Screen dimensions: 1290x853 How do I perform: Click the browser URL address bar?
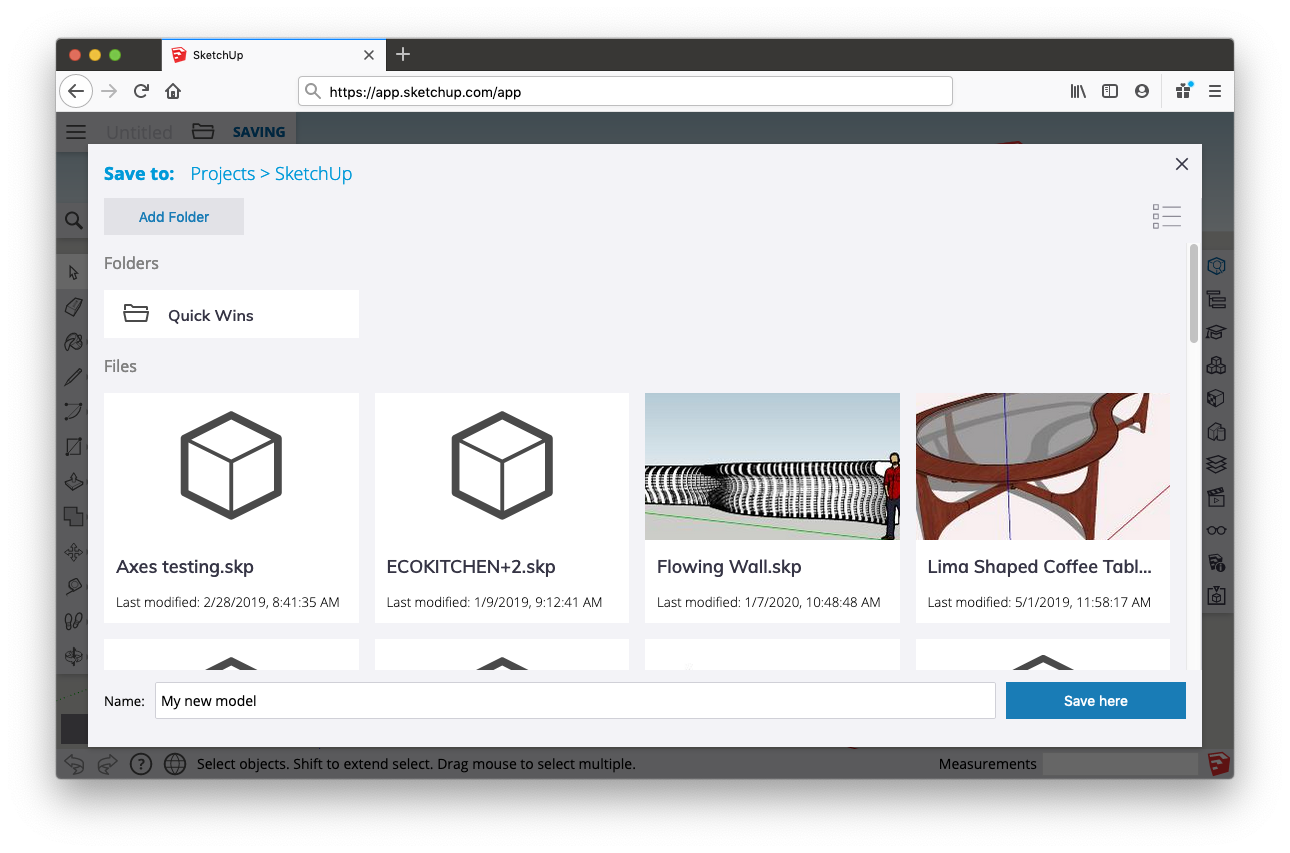tap(625, 91)
